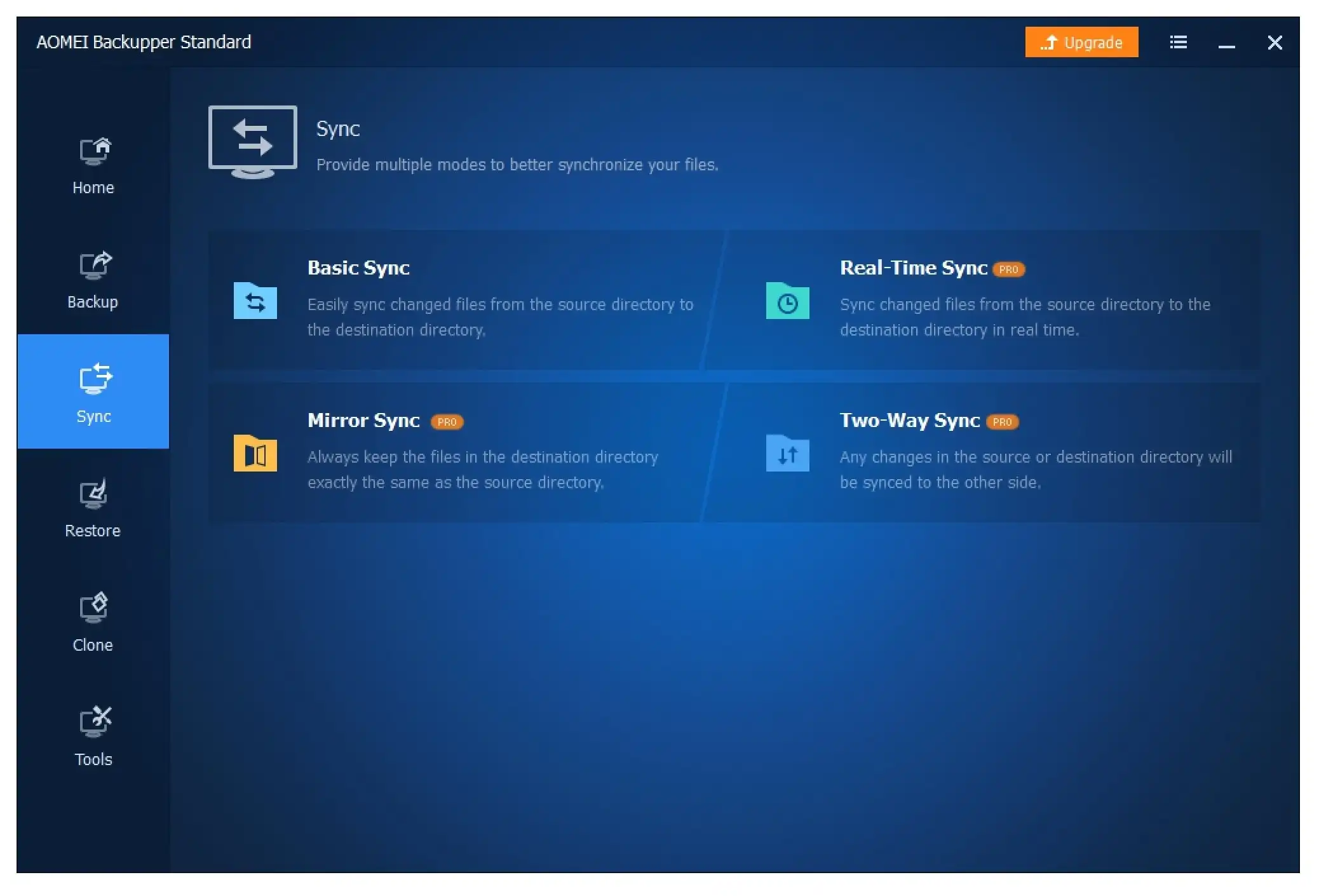Select the Clone sidebar icon
Image resolution: width=1319 pixels, height=896 pixels.
(x=93, y=609)
